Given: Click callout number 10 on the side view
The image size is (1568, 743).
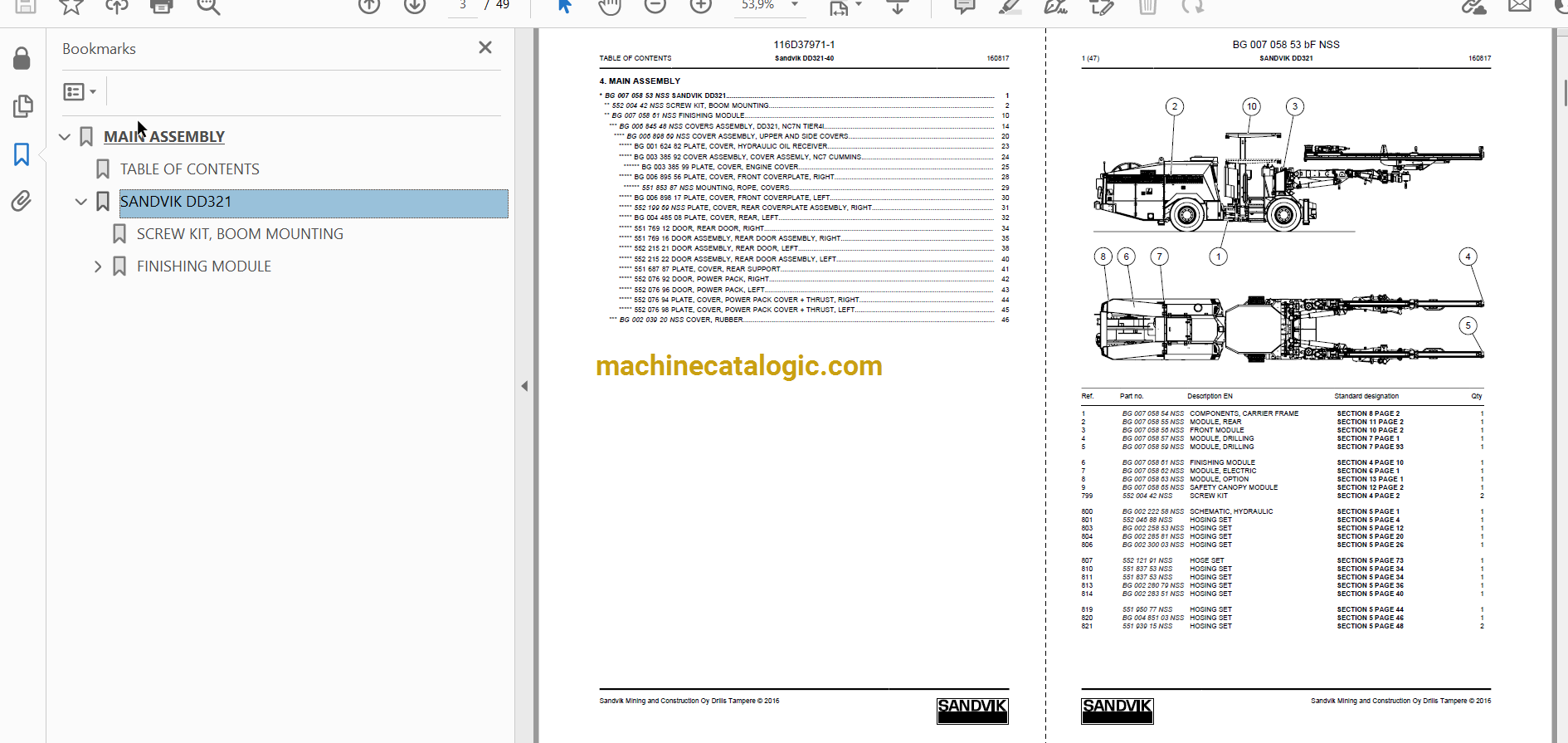Looking at the screenshot, I should tap(1252, 106).
